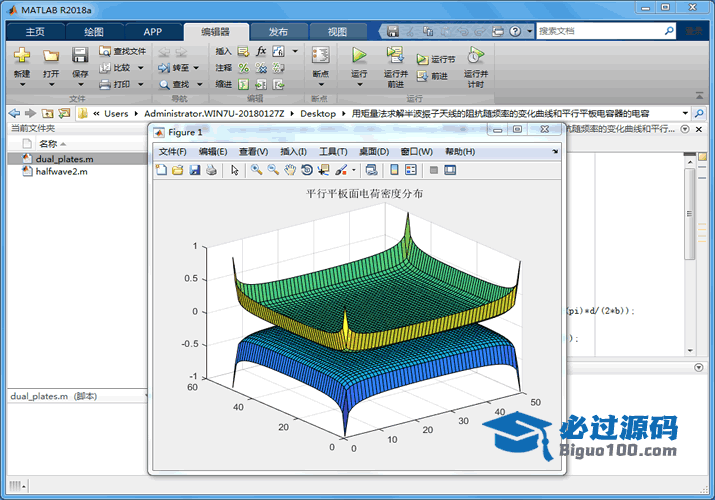
Task: Click the fx insert function icon
Action: click(x=261, y=51)
